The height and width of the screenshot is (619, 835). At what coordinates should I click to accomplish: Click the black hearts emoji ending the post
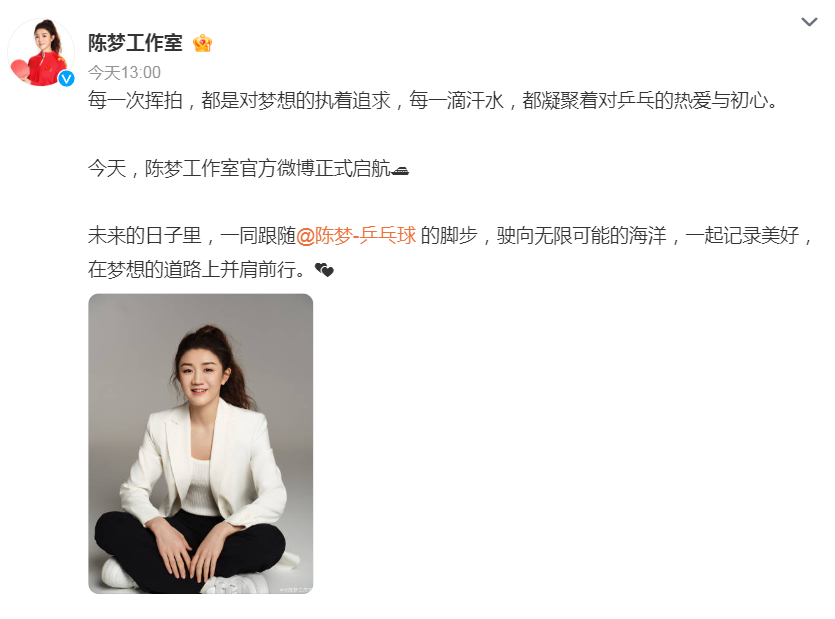point(324,270)
